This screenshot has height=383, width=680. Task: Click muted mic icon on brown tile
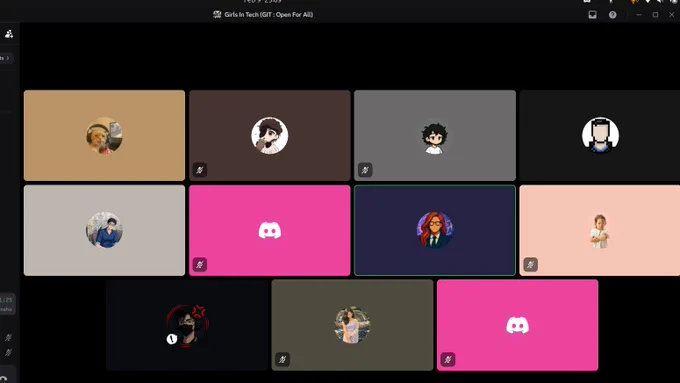(200, 170)
